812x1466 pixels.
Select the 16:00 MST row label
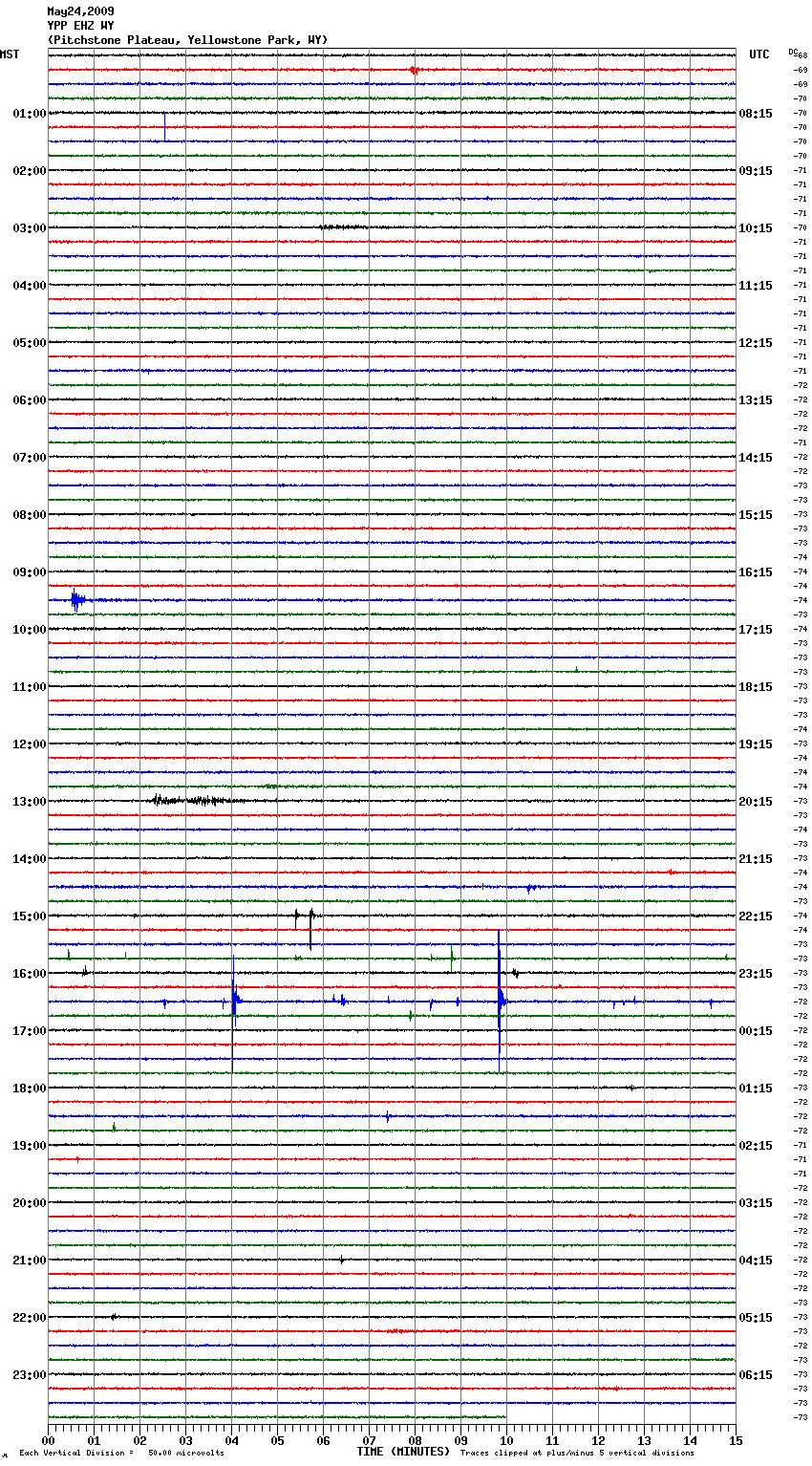(30, 974)
